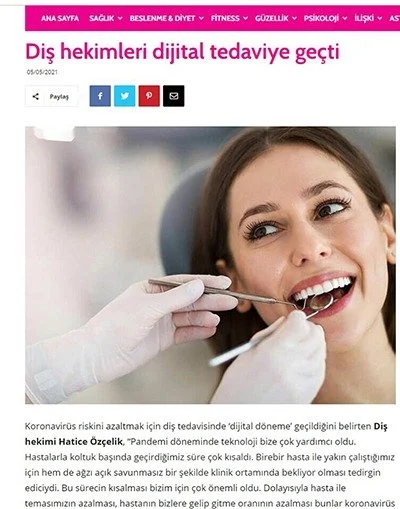Open the SAĞLIK menu label

click(x=102, y=18)
